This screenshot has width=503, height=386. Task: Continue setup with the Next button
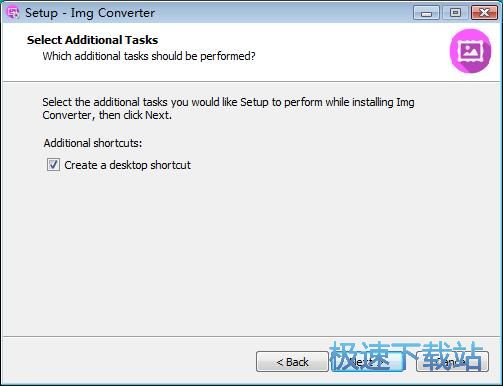[x=367, y=362]
